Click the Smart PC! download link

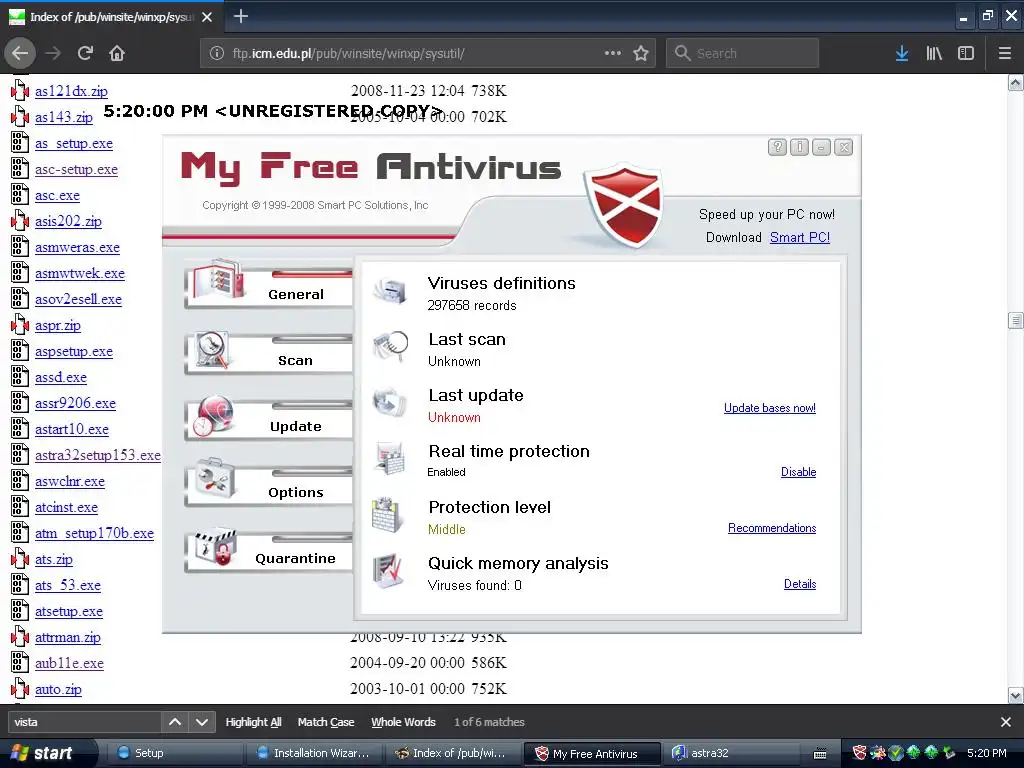[x=799, y=237]
